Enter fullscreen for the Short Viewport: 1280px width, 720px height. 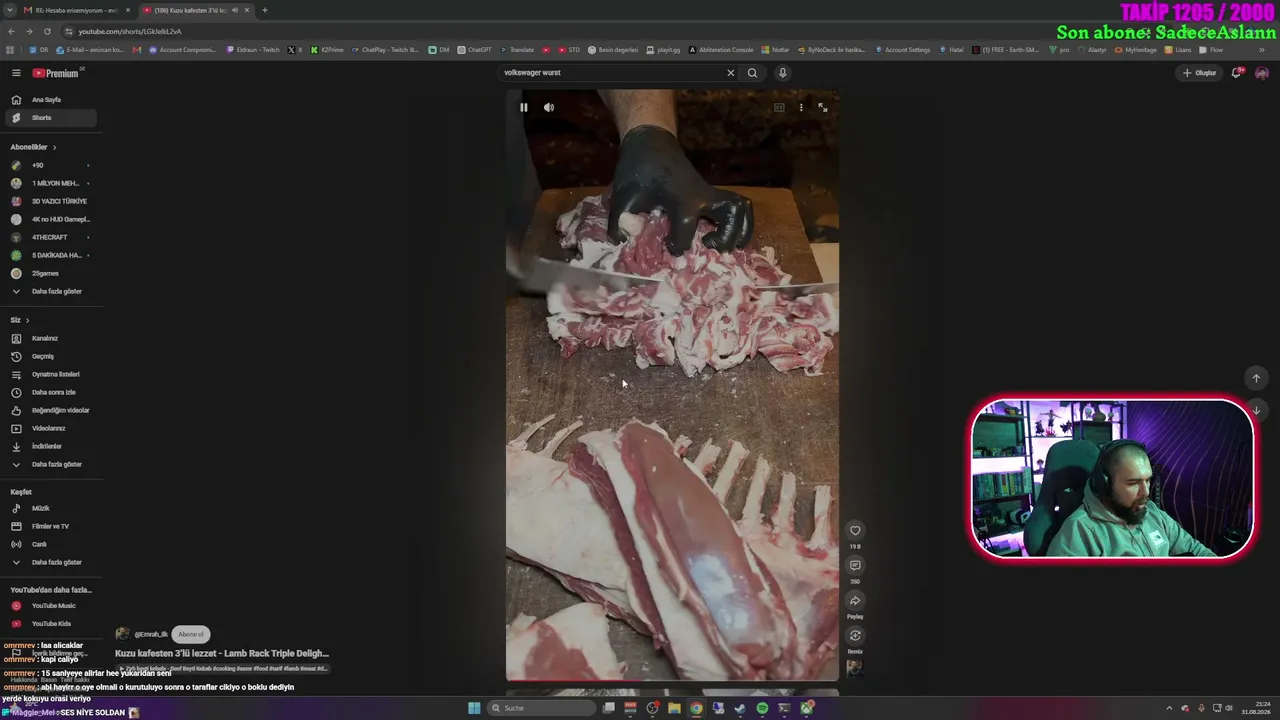pyautogui.click(x=823, y=107)
